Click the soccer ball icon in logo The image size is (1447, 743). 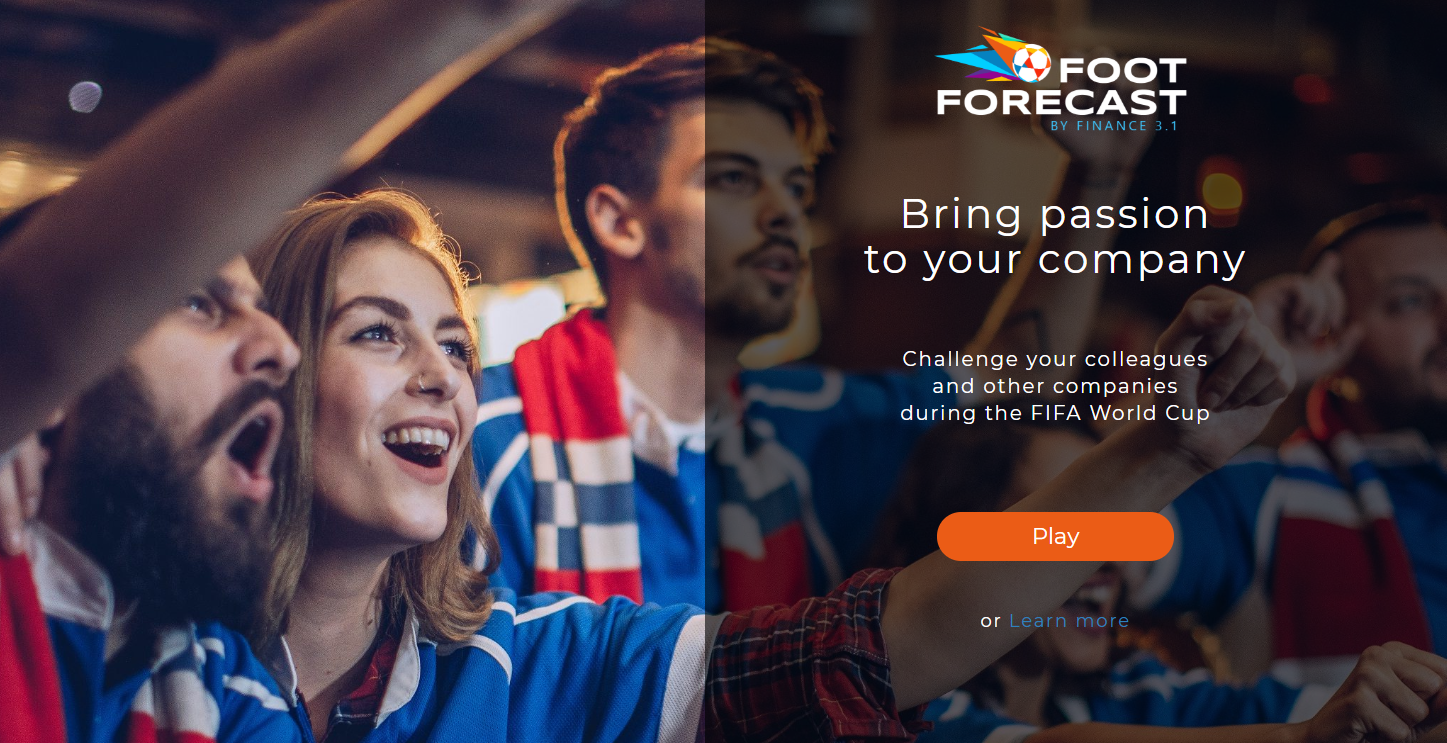point(1032,64)
